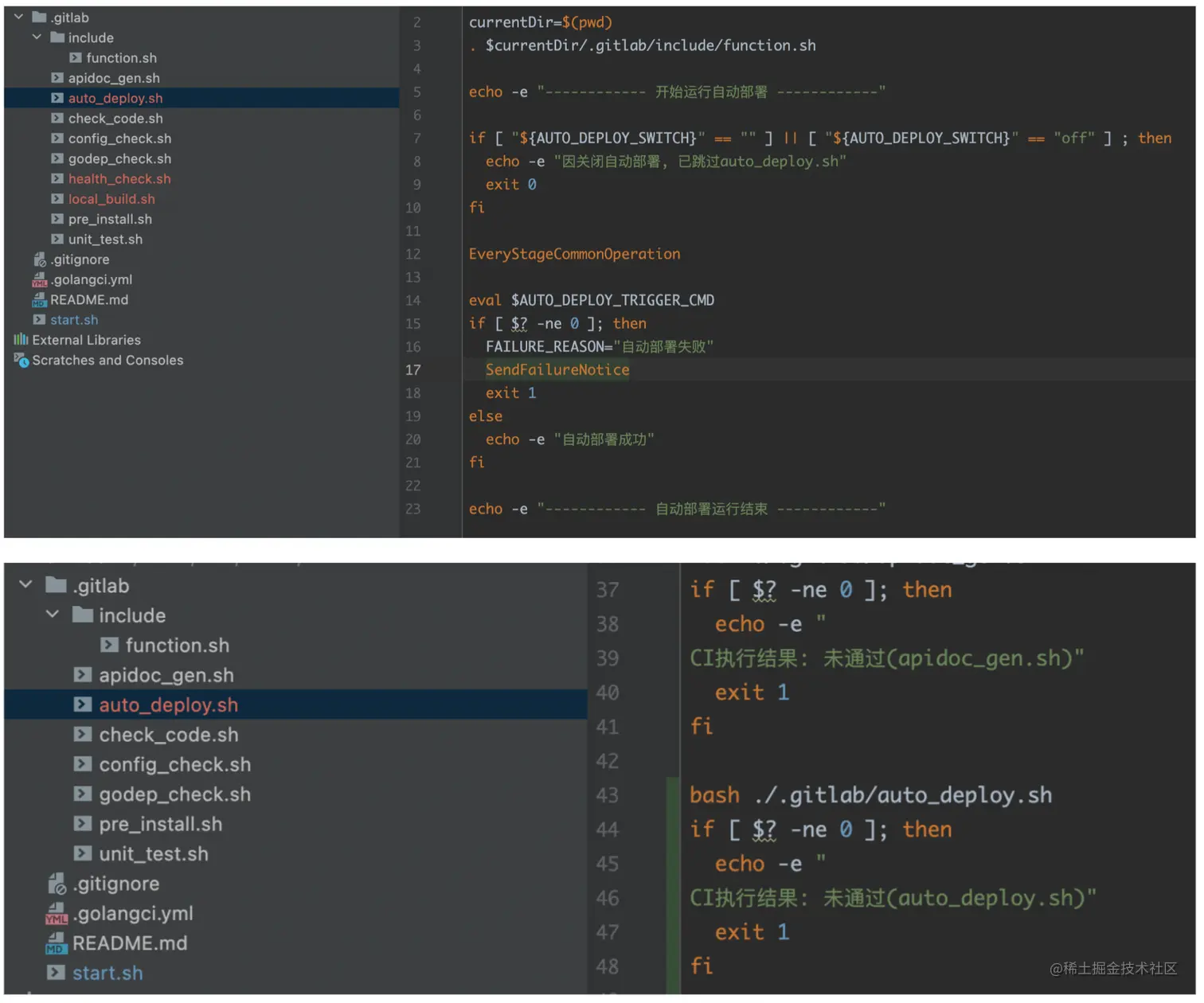Open .gitignore in the lower project tree

click(x=116, y=884)
